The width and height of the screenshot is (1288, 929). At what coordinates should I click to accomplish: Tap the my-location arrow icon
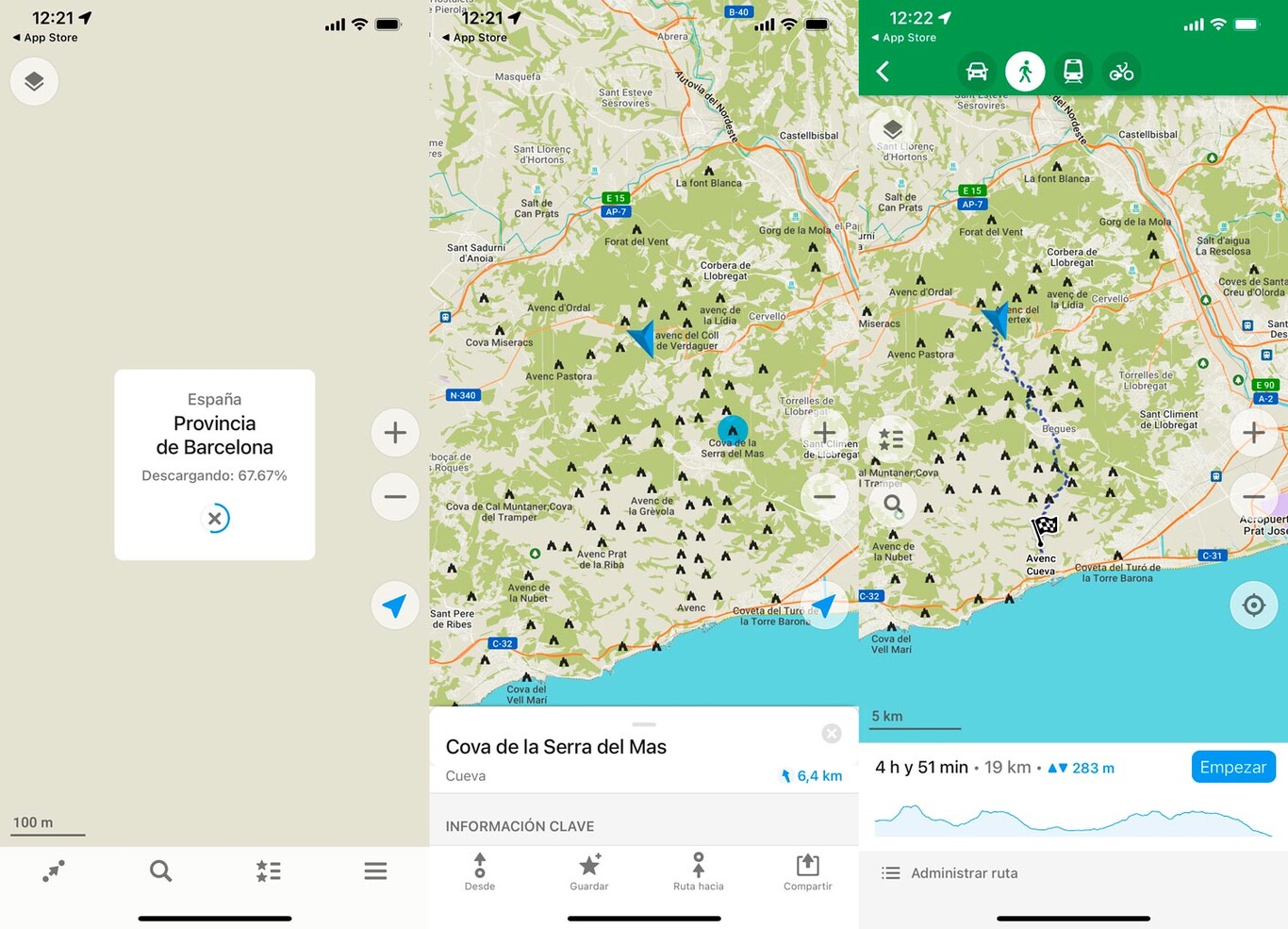click(395, 606)
